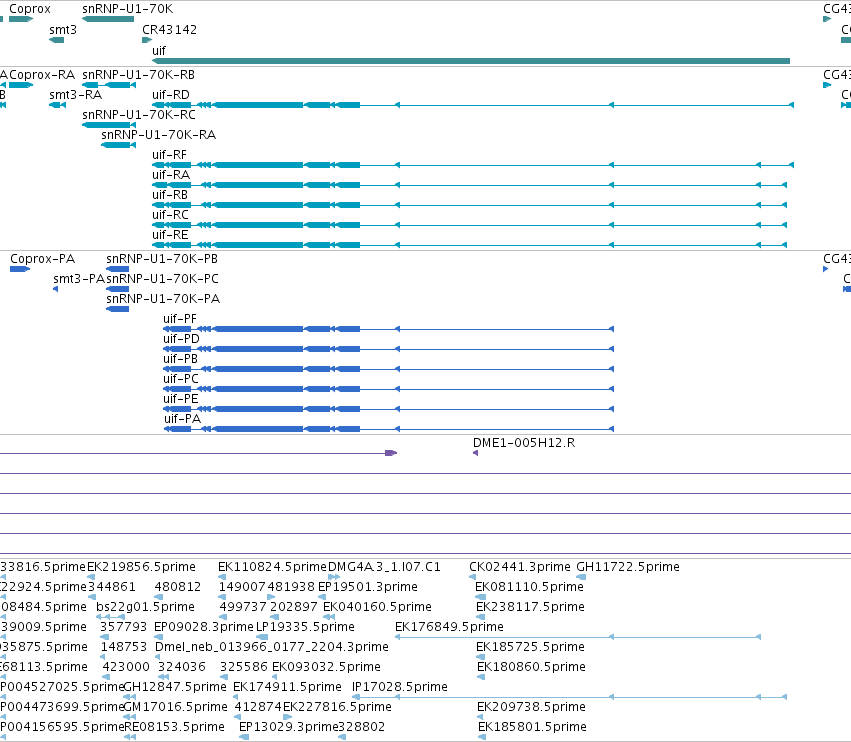Select the snRNP-U1-70K-PC protein label
Viewport: 851px width, 742px height.
(x=162, y=279)
